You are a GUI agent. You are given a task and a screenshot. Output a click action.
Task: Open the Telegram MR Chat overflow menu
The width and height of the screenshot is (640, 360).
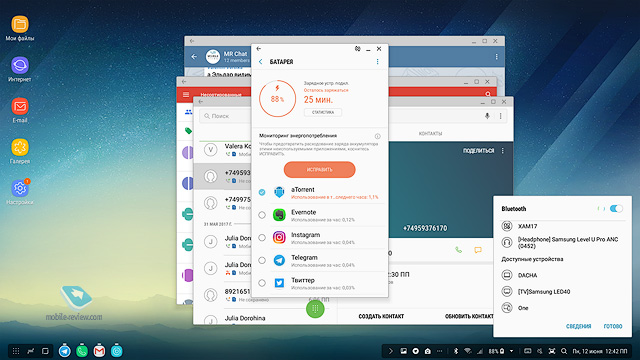[496, 57]
